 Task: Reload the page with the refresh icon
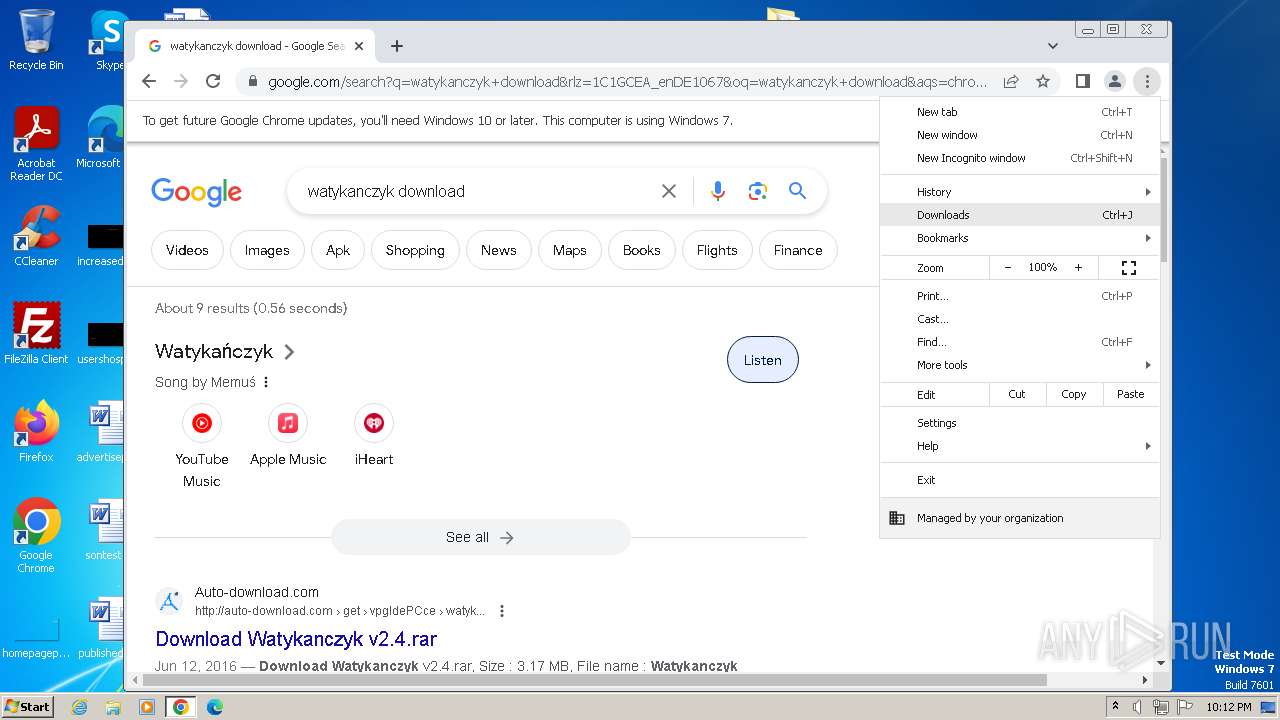(x=213, y=81)
